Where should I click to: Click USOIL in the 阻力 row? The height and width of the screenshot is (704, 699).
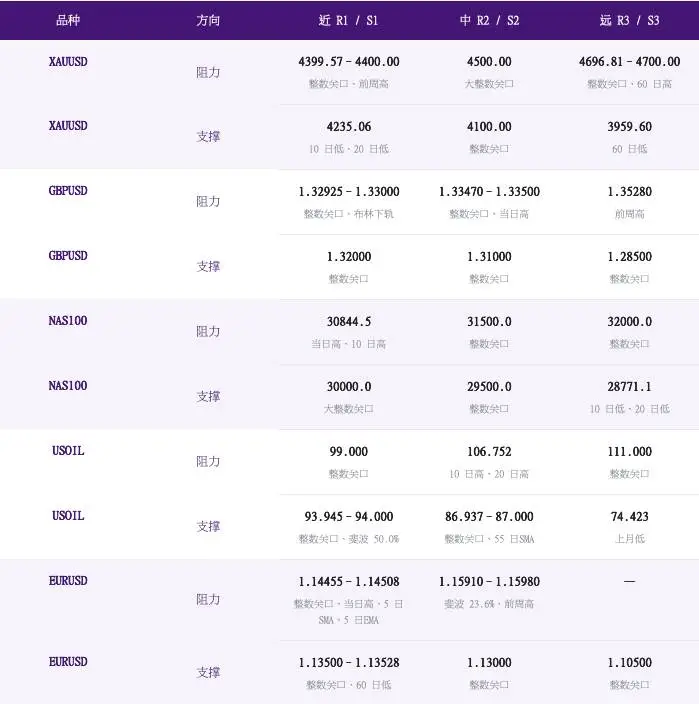[x=68, y=451]
